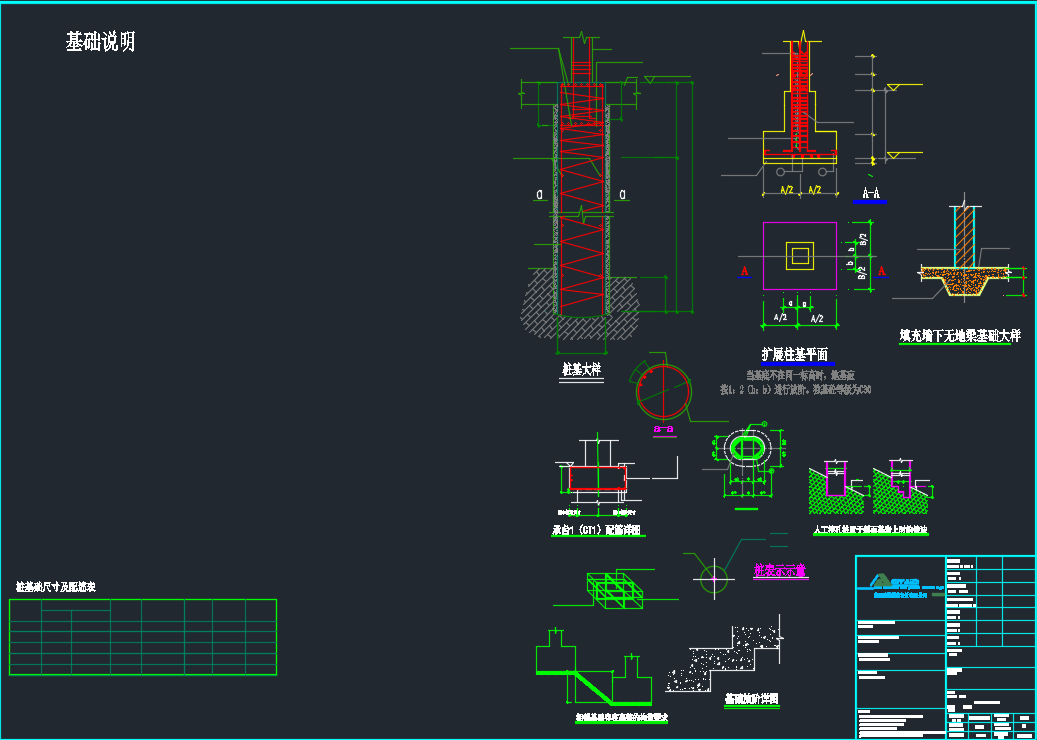Select the green oval pile cap plan

[747, 449]
